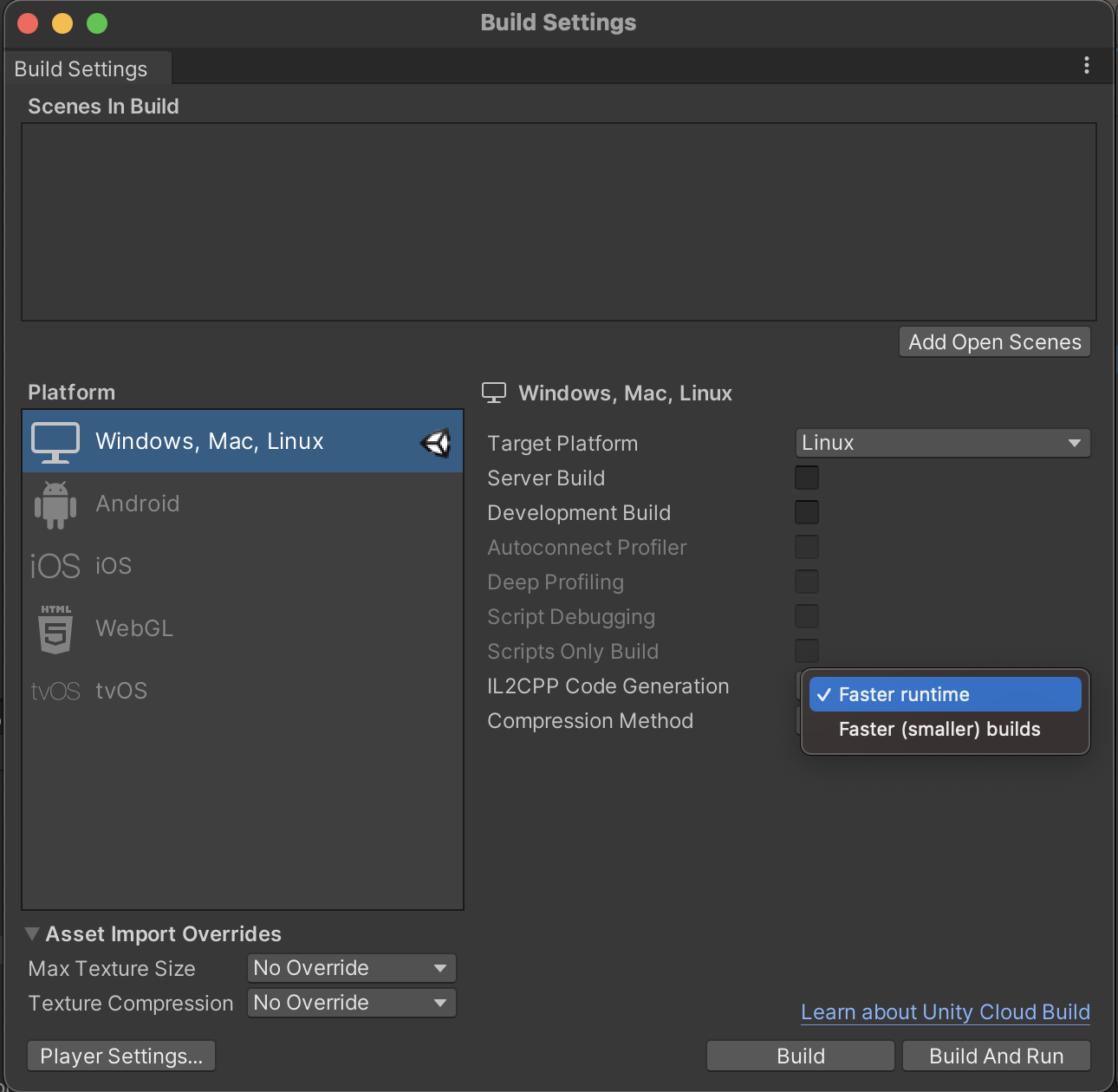Open the Max Texture Size dropdown
This screenshot has width=1118, height=1092.
point(351,968)
